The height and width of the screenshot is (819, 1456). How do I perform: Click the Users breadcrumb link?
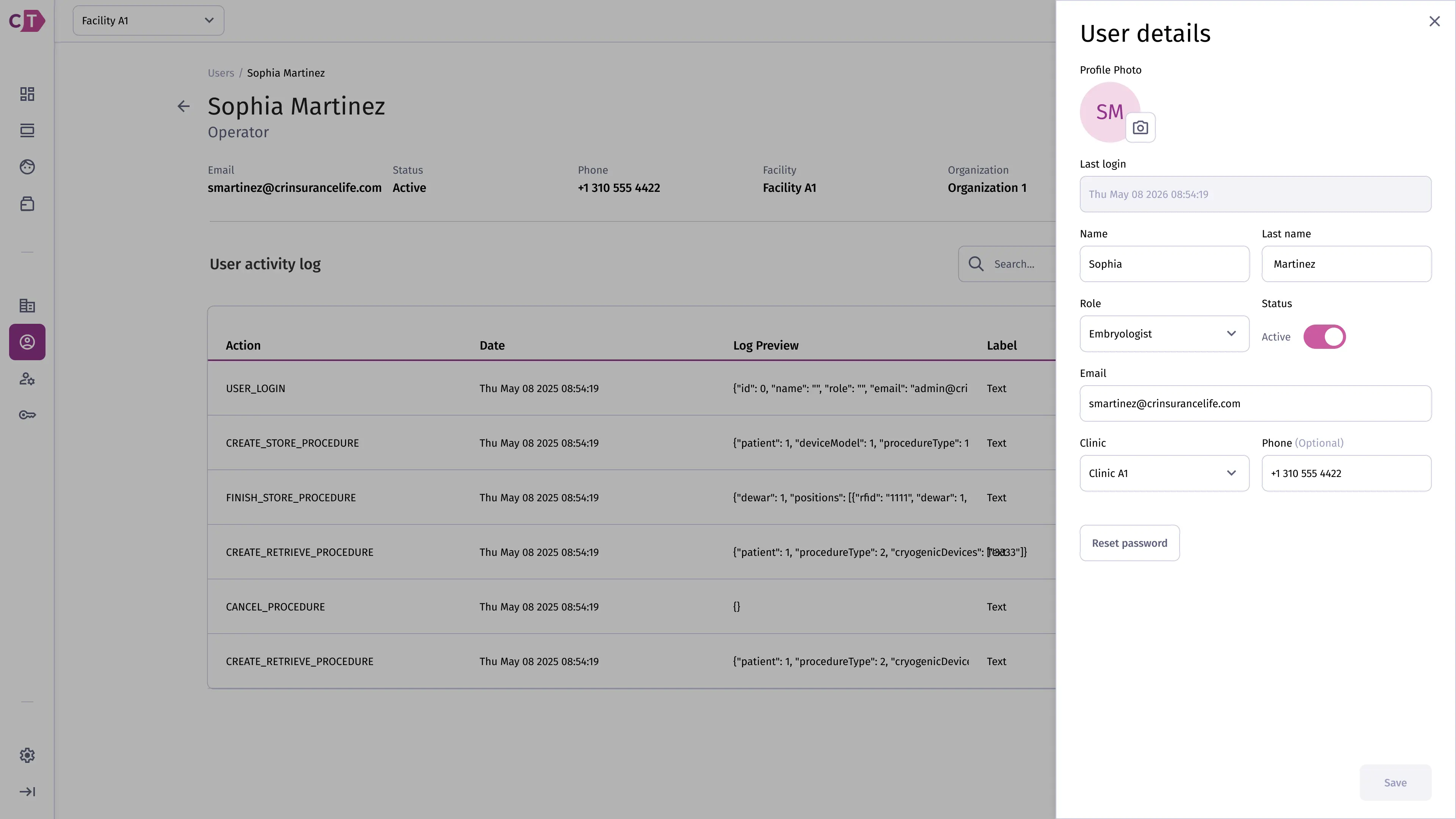(220, 73)
